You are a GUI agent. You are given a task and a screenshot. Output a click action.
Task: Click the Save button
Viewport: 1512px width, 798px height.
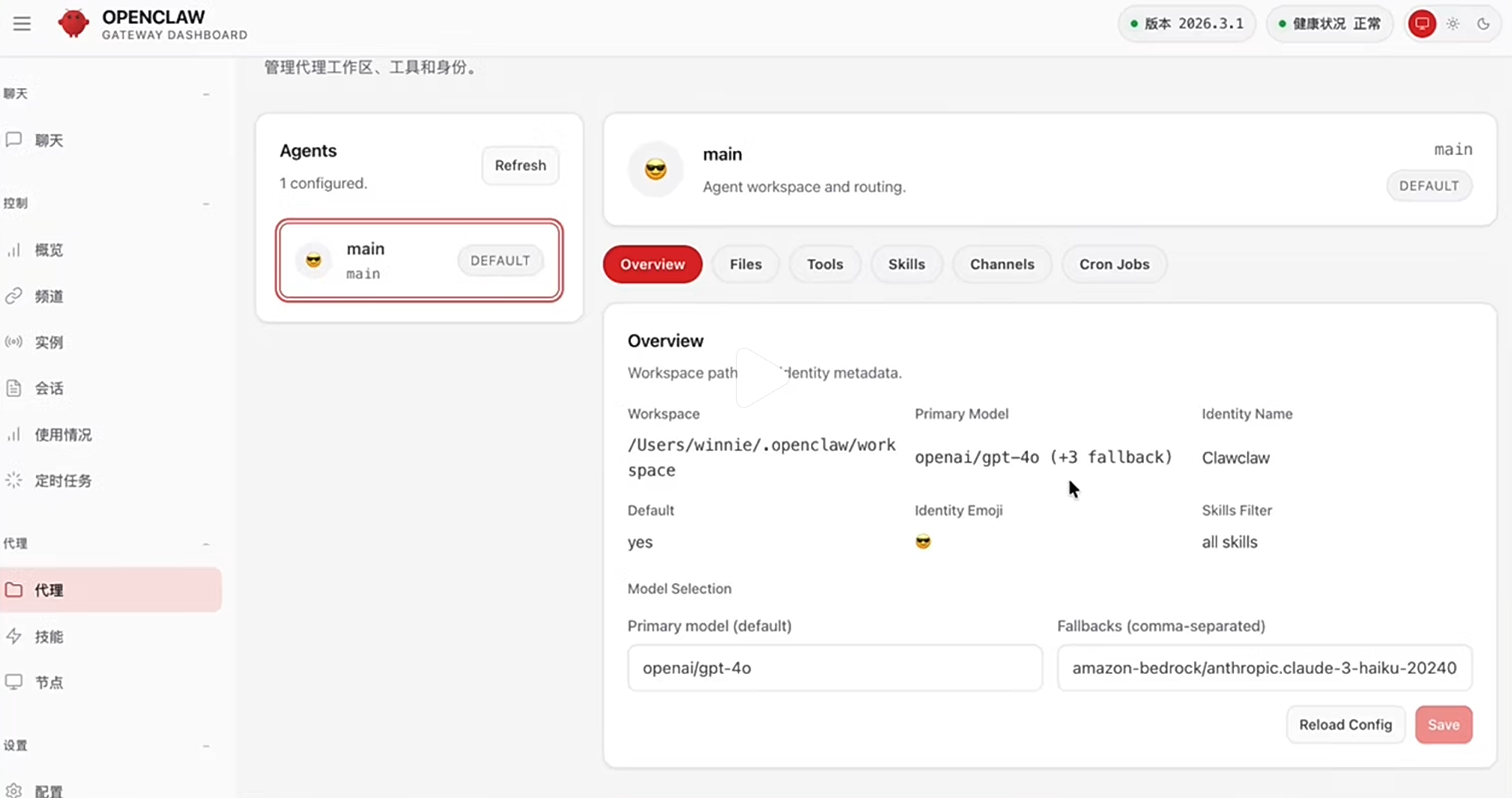(x=1443, y=725)
